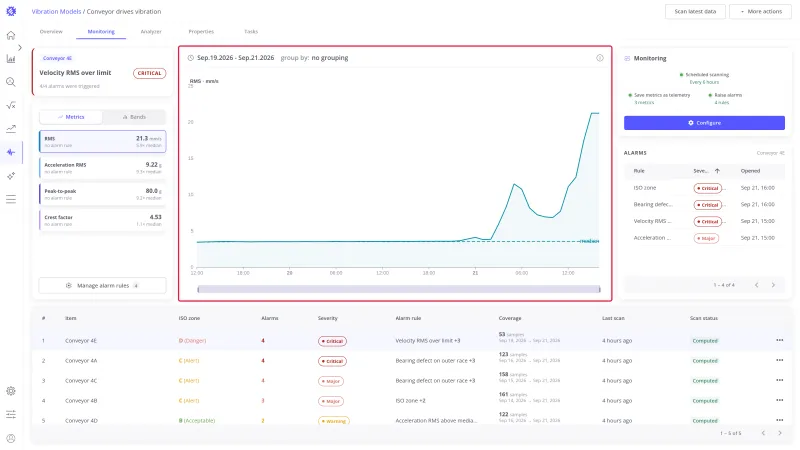Image resolution: width=800 pixels, height=450 pixels.
Task: Open the Acceleration alarm row
Action: click(704, 238)
